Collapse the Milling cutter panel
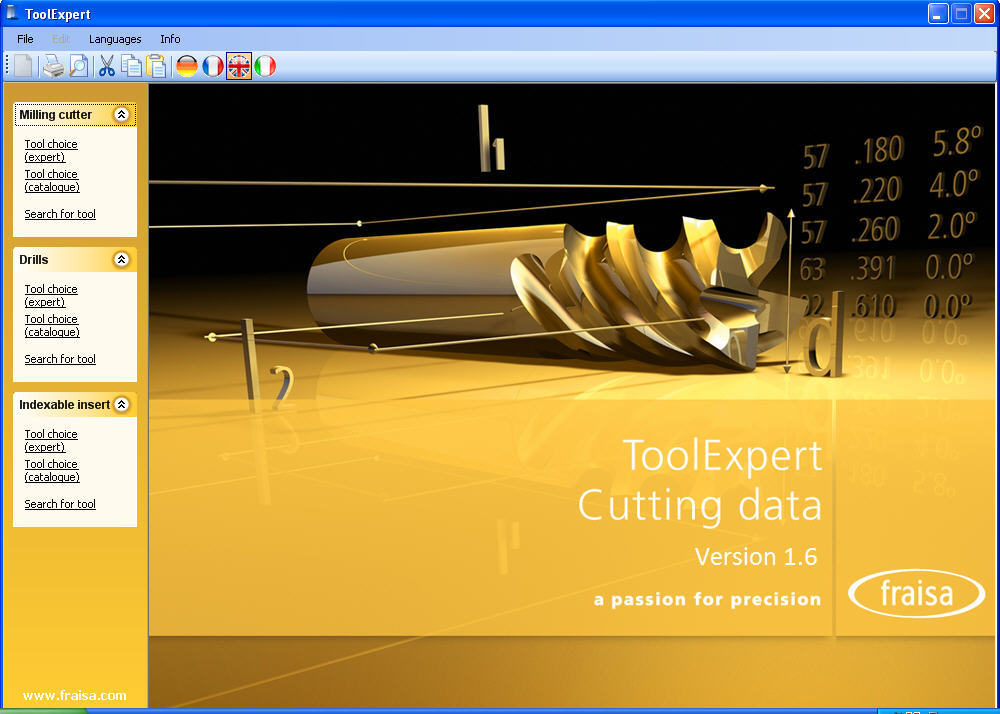Image resolution: width=1000 pixels, height=714 pixels. click(122, 114)
